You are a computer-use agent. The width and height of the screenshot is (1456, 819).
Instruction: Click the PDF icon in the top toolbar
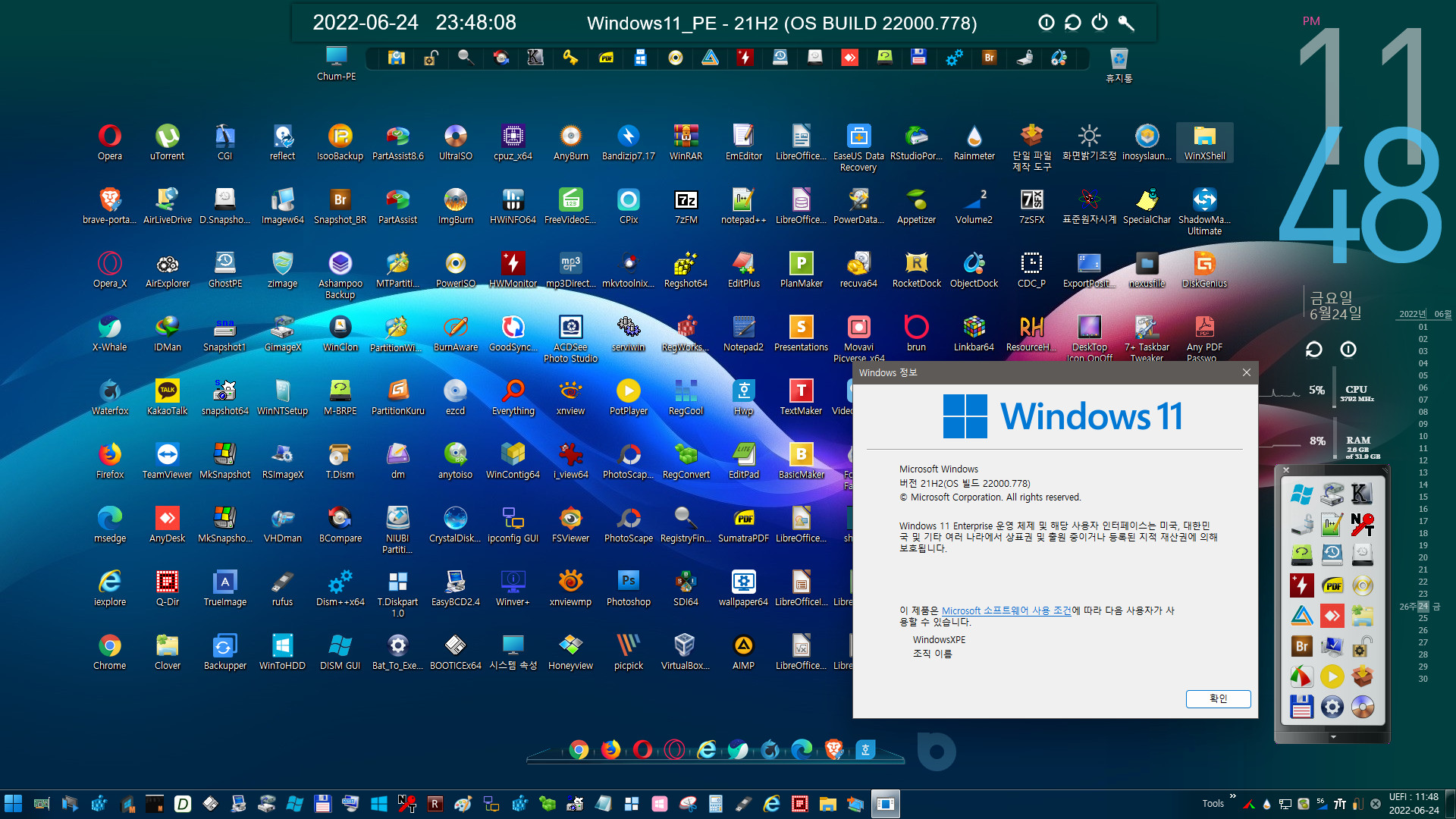pos(606,58)
